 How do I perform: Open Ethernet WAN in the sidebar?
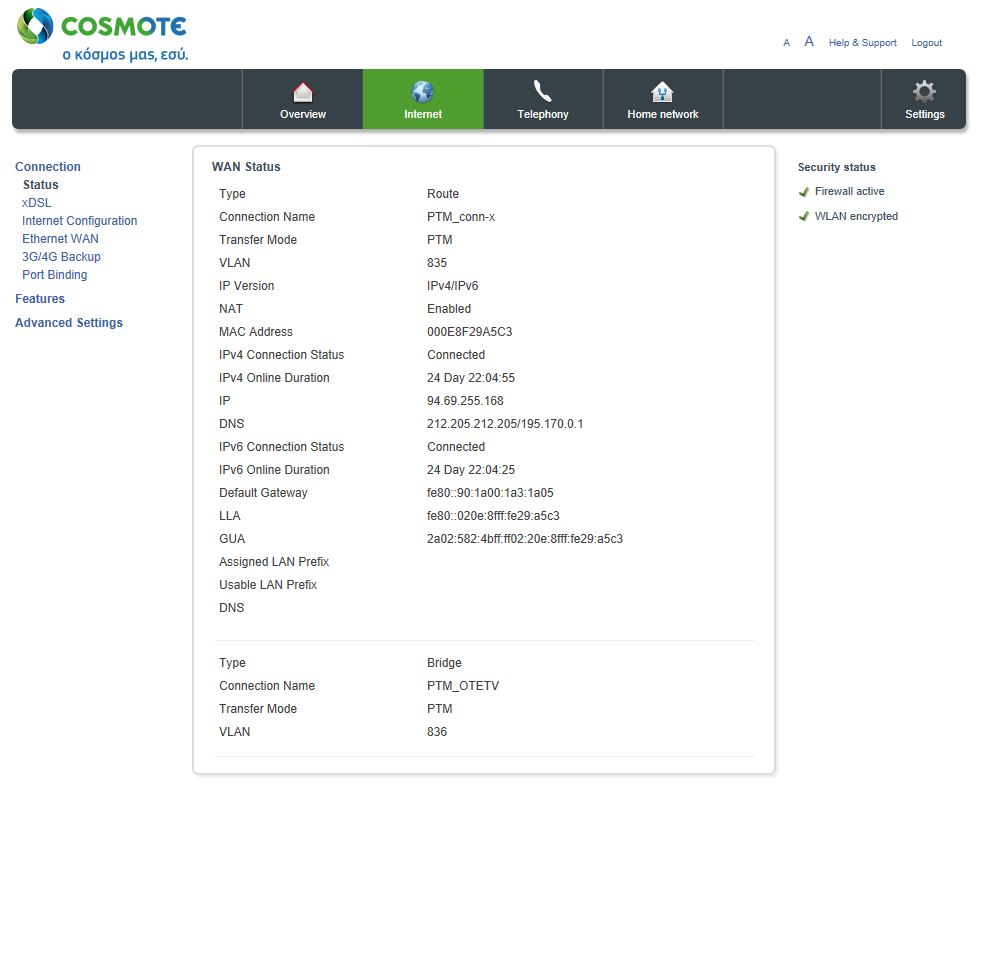click(x=60, y=239)
